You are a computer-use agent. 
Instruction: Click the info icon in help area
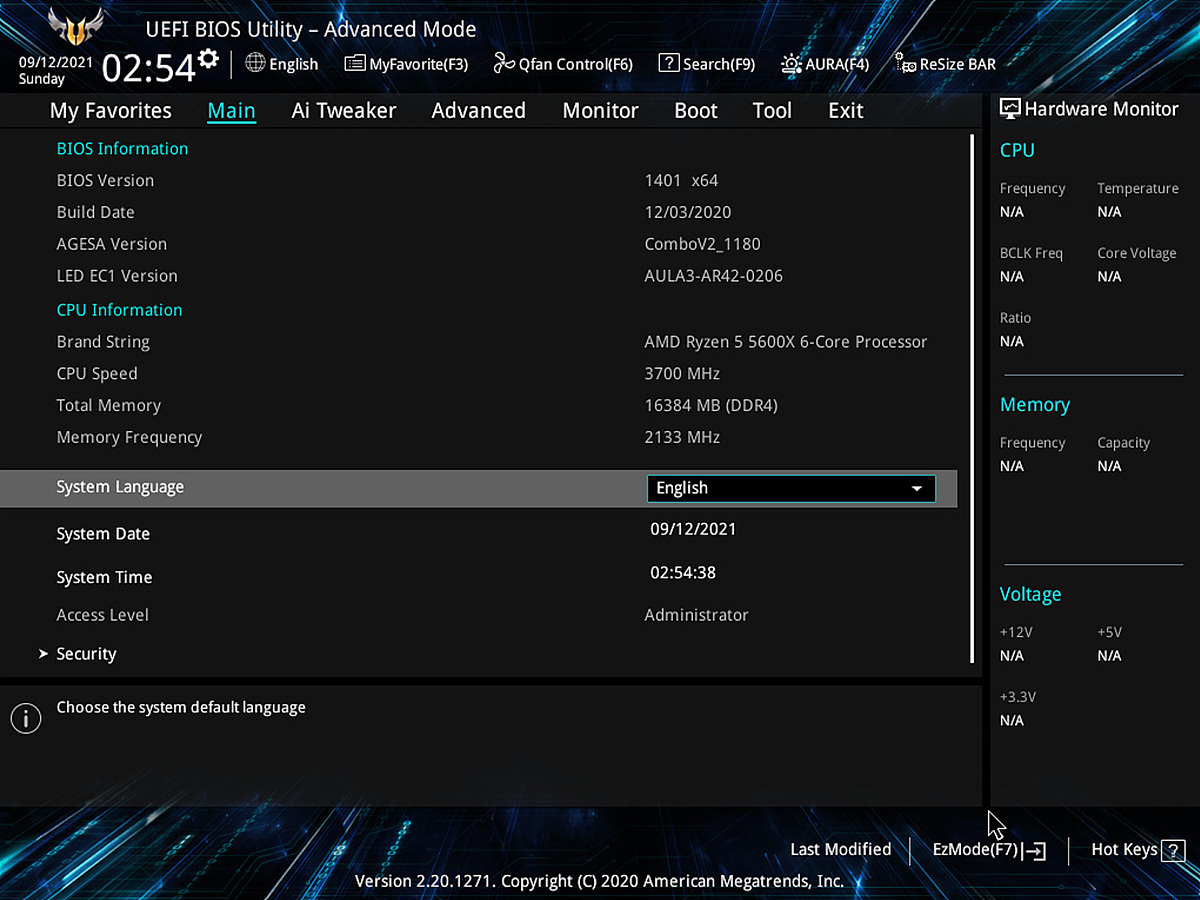(25, 718)
